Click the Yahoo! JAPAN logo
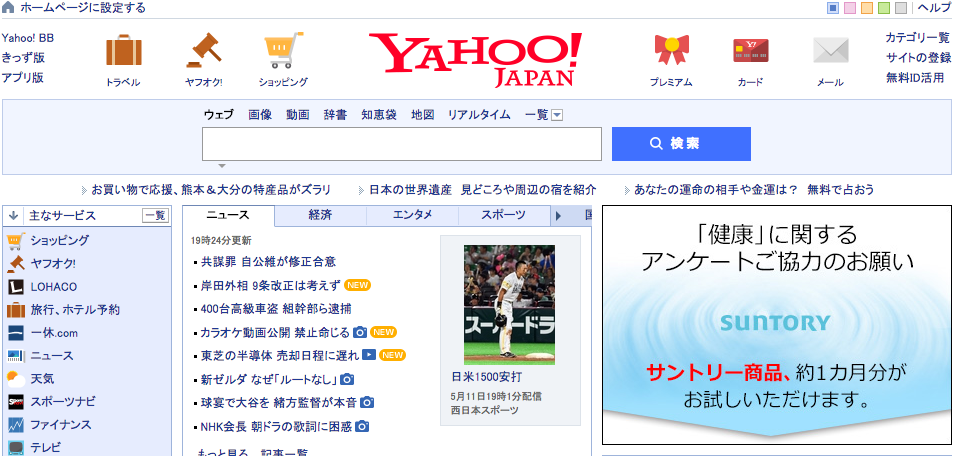The image size is (955, 456). tap(475, 60)
